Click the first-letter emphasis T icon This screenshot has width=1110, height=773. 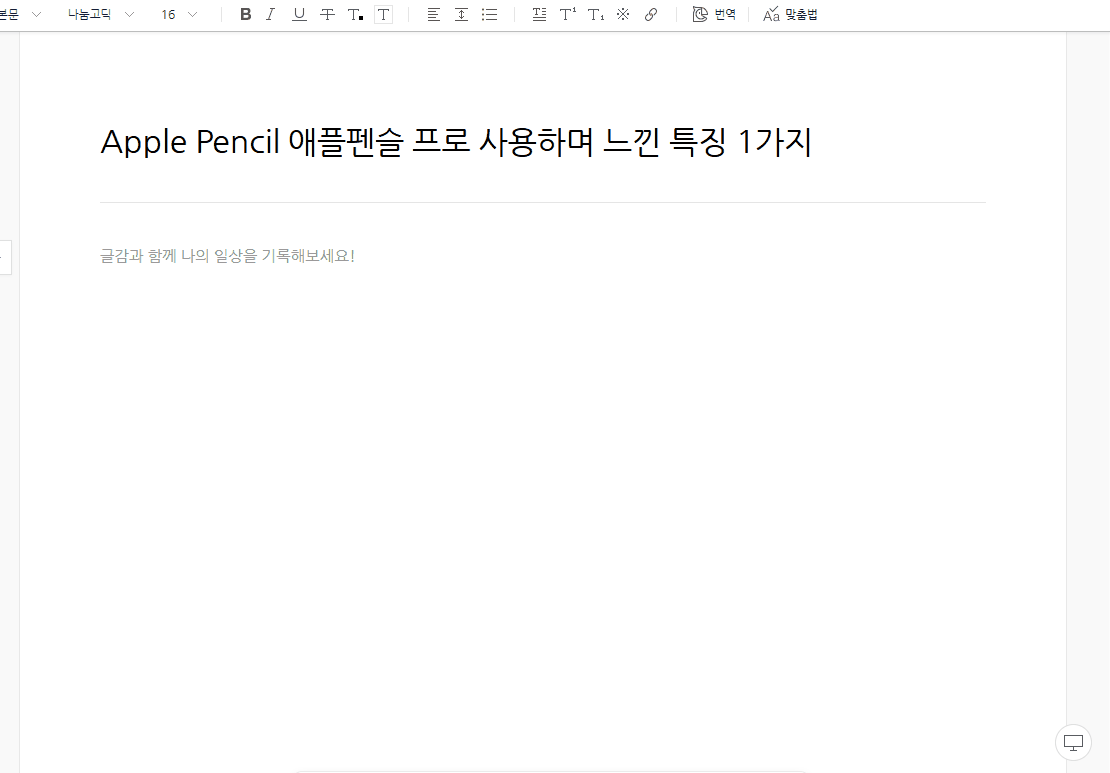click(539, 14)
